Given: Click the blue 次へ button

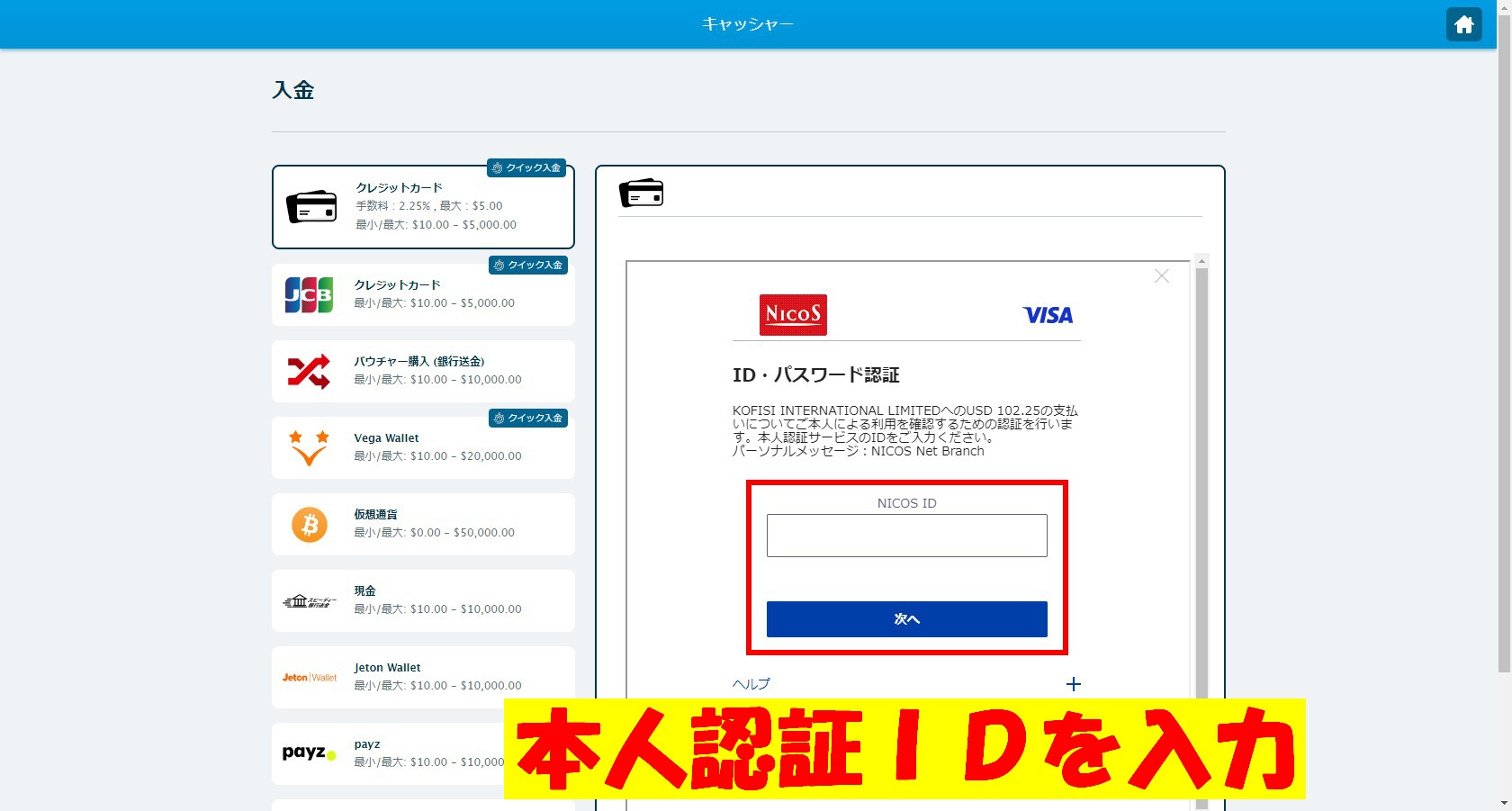Looking at the screenshot, I should [x=906, y=619].
